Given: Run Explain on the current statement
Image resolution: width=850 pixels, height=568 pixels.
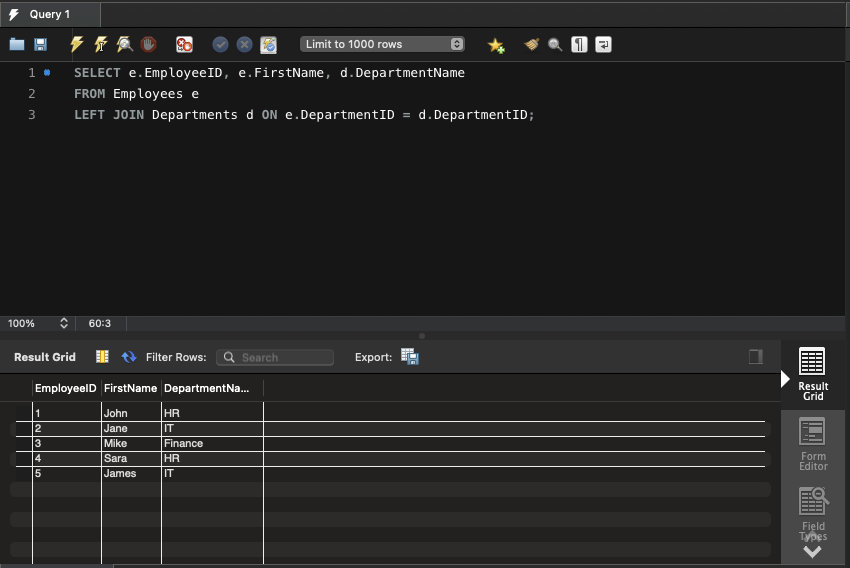Looking at the screenshot, I should 124,45.
